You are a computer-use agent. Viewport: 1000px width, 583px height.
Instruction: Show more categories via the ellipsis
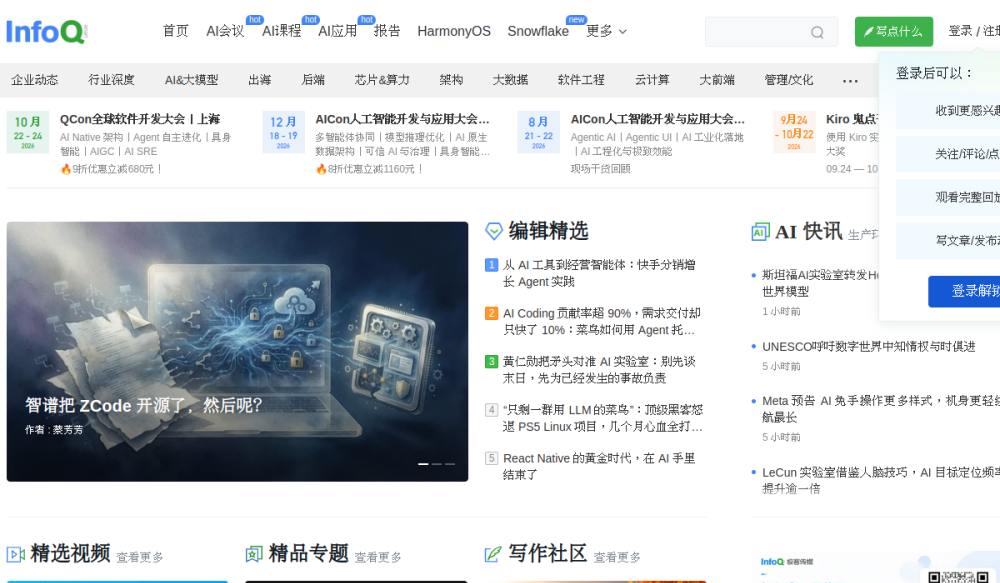click(x=850, y=80)
